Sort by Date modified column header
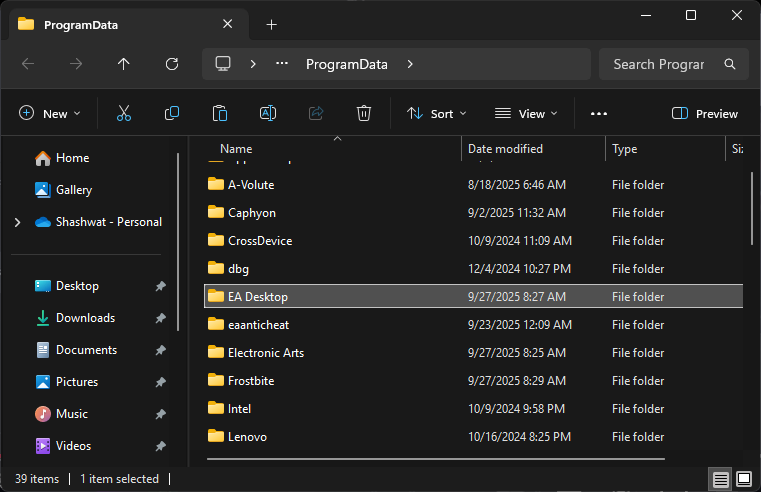Screen dimensions: 761x492 [505, 149]
